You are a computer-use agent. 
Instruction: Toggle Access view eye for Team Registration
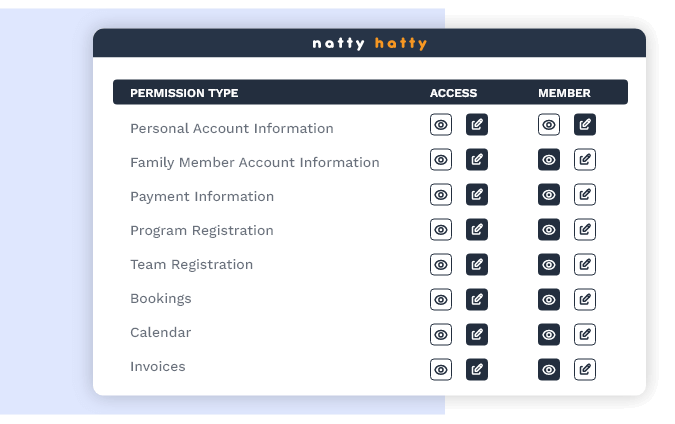point(441,264)
